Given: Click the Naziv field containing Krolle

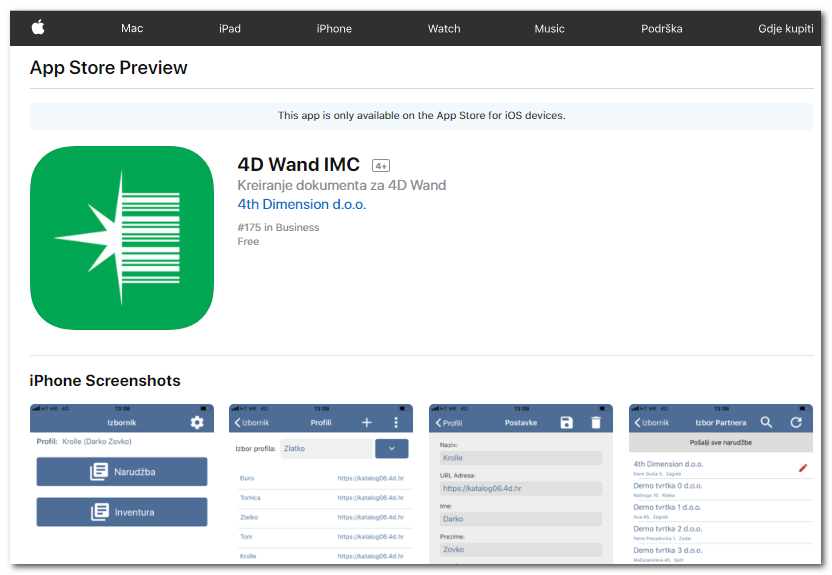Looking at the screenshot, I should [x=521, y=458].
